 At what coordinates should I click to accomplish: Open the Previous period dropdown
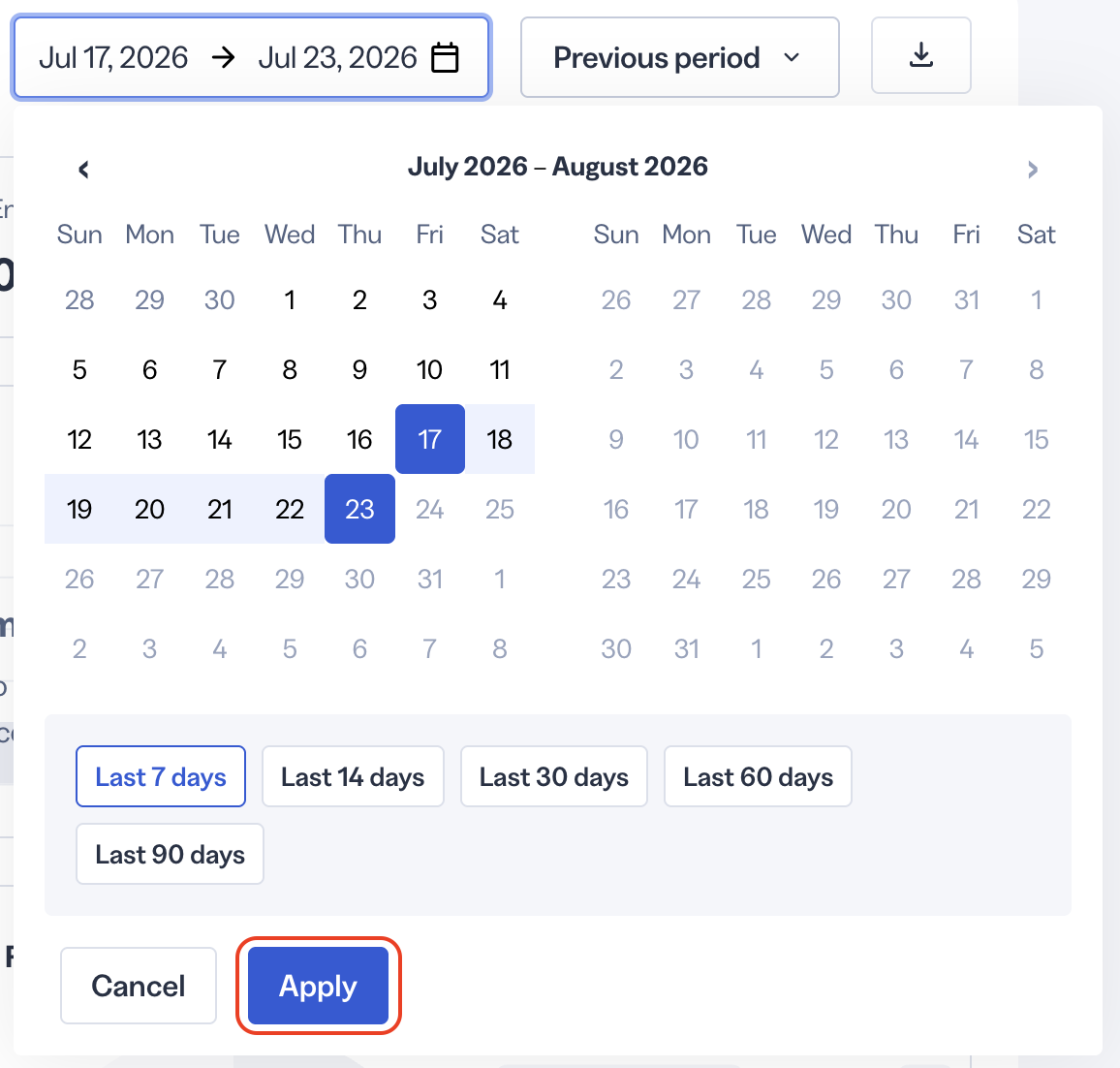click(679, 57)
